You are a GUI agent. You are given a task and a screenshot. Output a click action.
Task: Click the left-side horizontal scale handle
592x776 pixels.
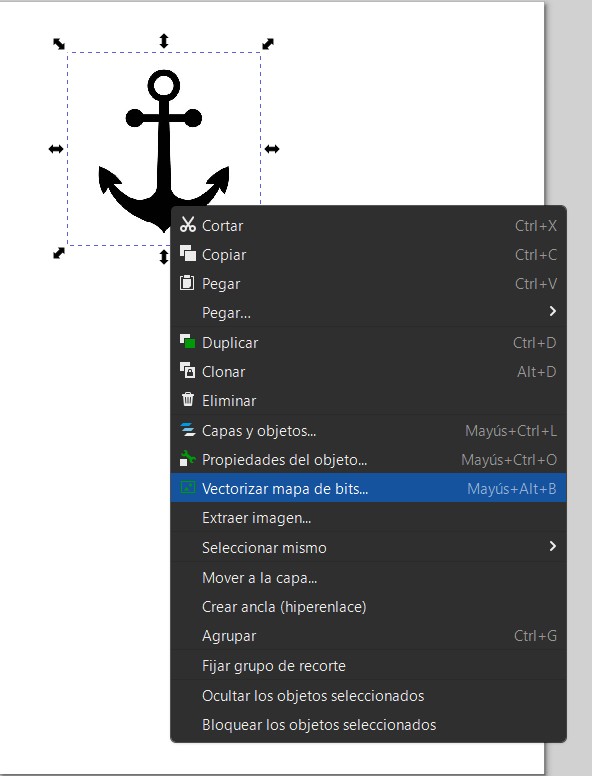(56, 148)
